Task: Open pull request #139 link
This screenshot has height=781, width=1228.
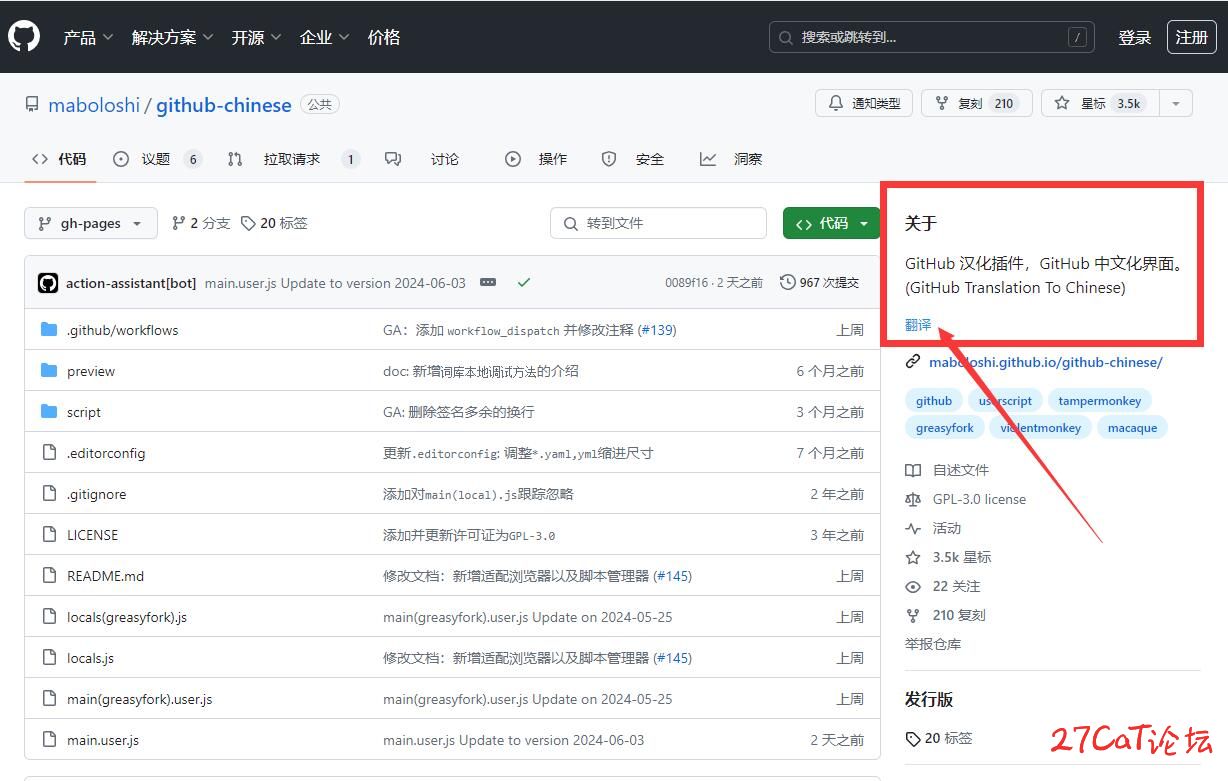Action: coord(657,330)
